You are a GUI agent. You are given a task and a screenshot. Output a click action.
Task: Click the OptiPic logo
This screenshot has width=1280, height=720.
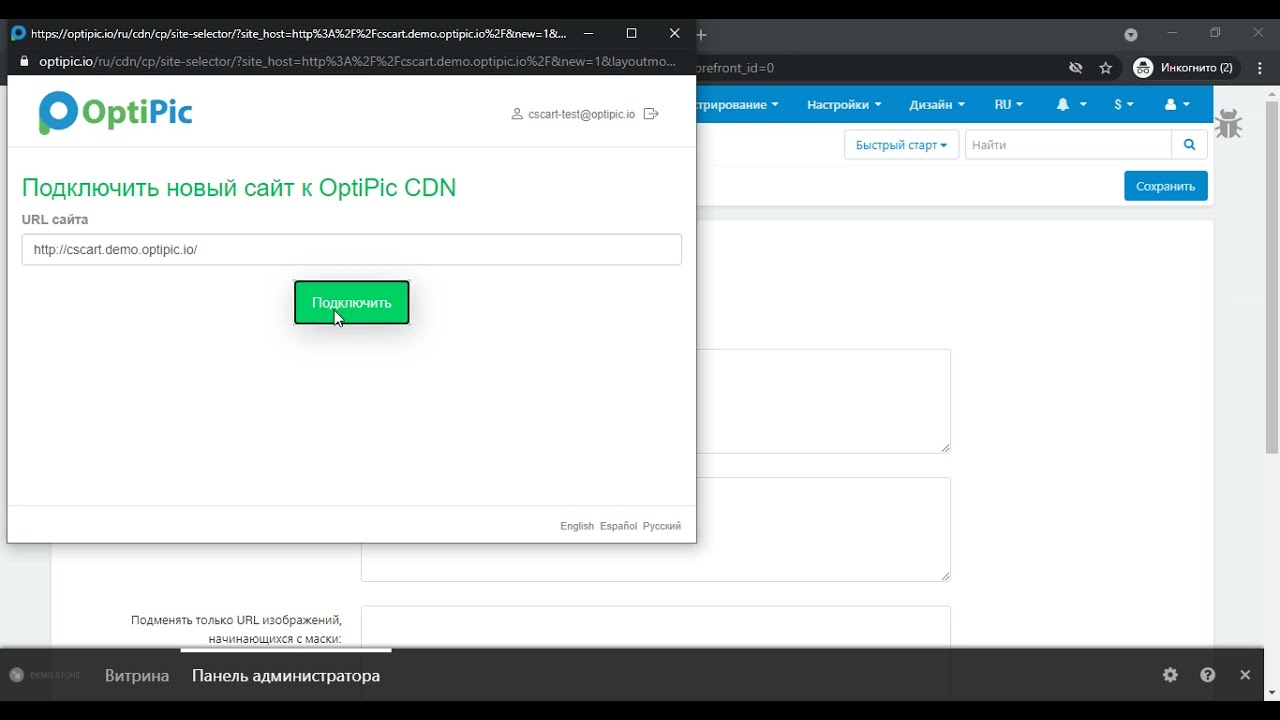pos(115,113)
